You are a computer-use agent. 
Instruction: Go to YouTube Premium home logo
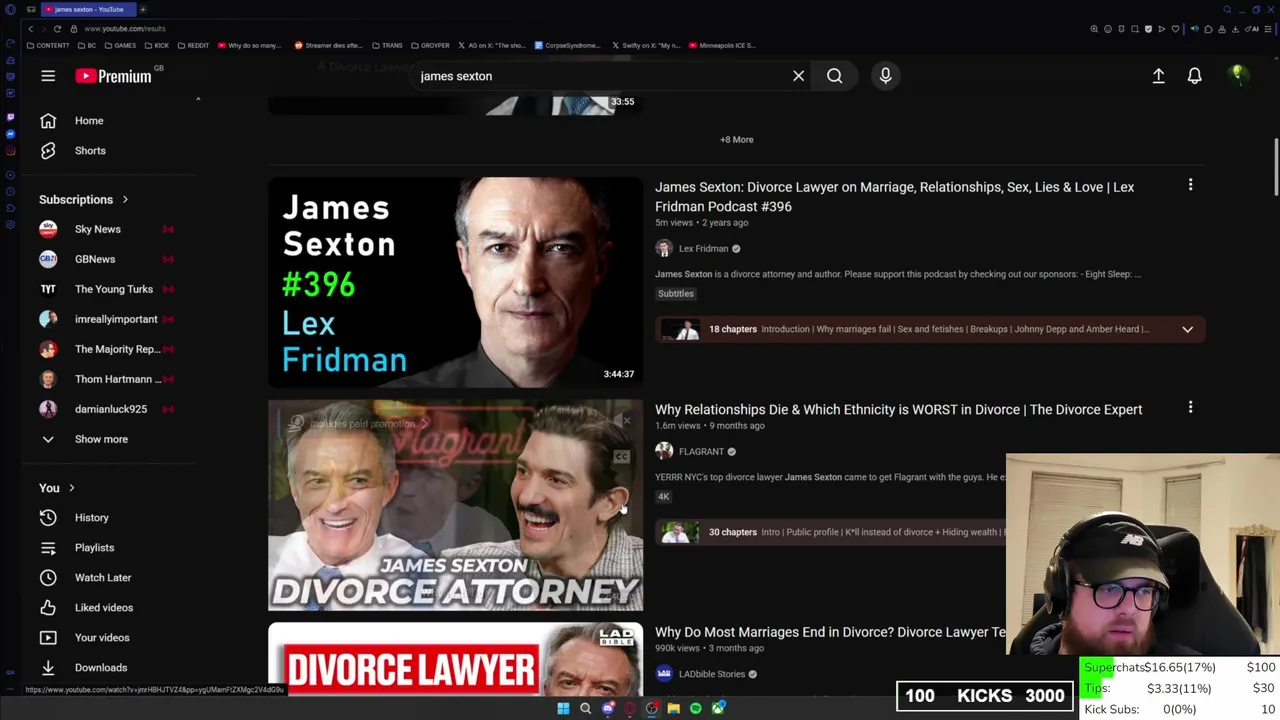tap(113, 76)
